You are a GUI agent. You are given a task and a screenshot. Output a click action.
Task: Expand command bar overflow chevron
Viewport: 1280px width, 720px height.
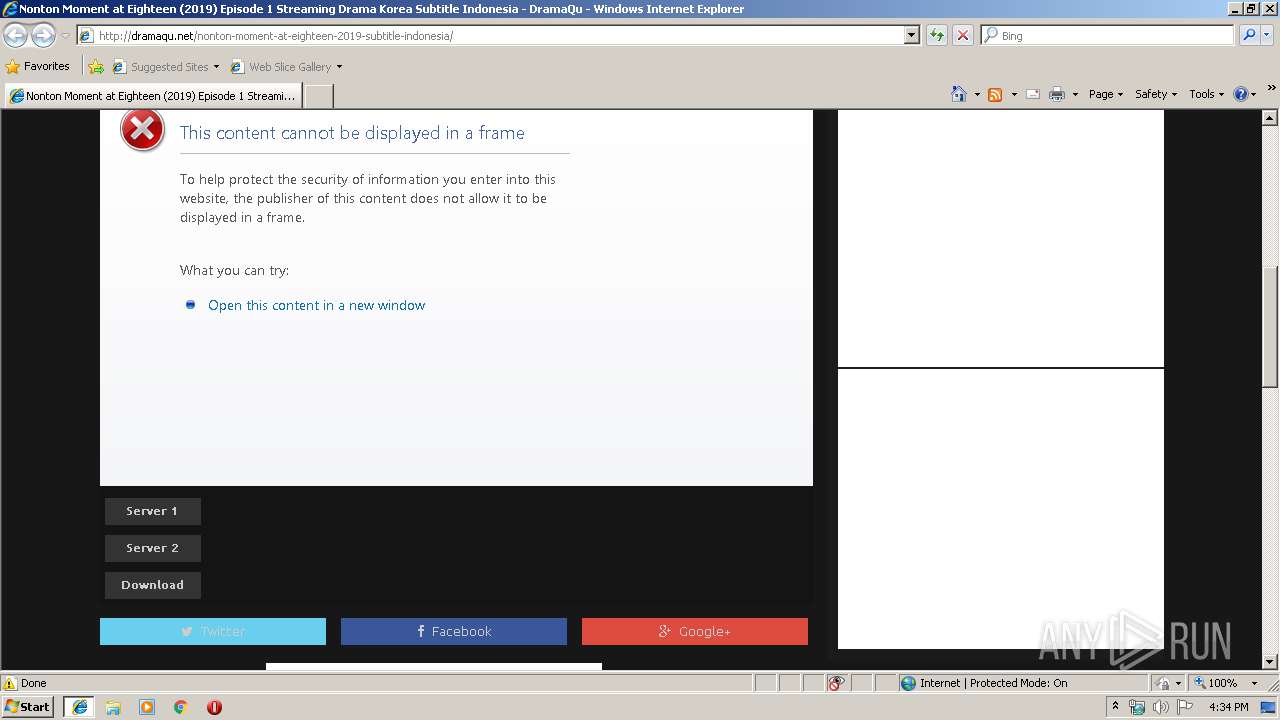[1271, 88]
